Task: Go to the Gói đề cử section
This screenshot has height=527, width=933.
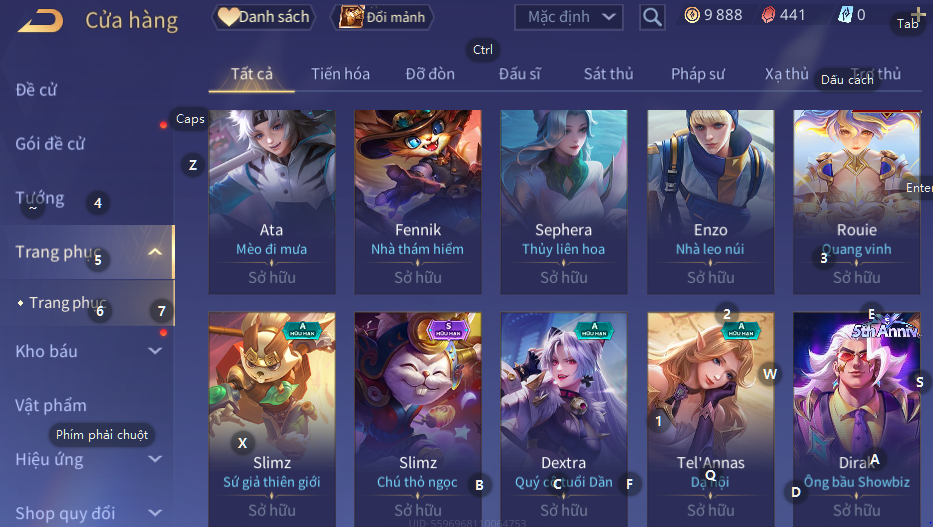Action: click(50, 144)
